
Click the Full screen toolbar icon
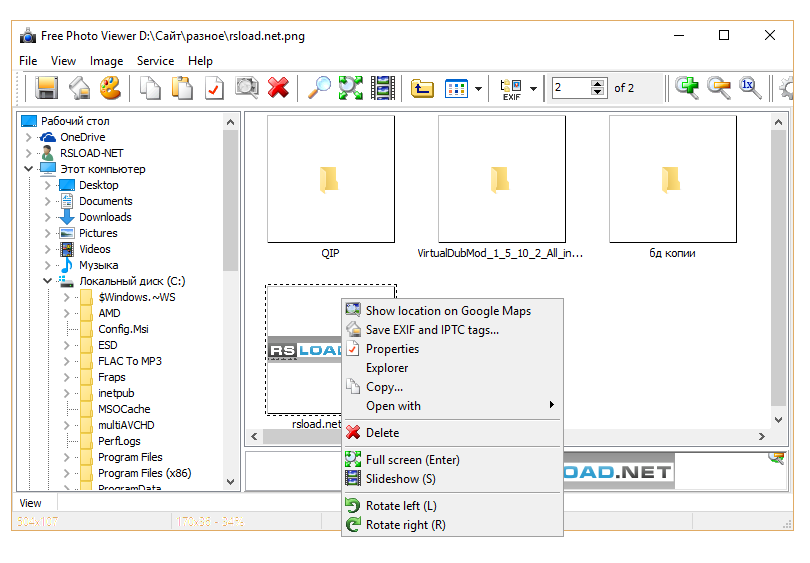[351, 88]
